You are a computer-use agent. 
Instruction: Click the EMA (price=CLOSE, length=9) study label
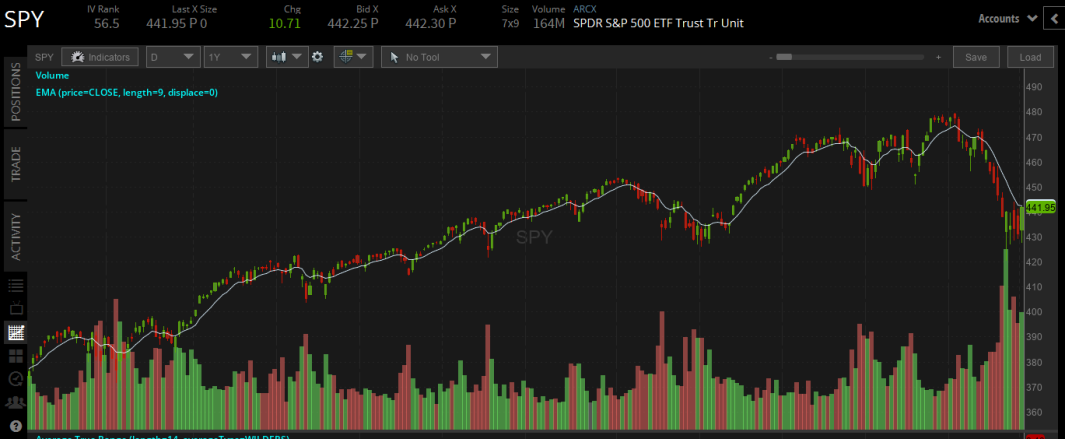tap(126, 92)
